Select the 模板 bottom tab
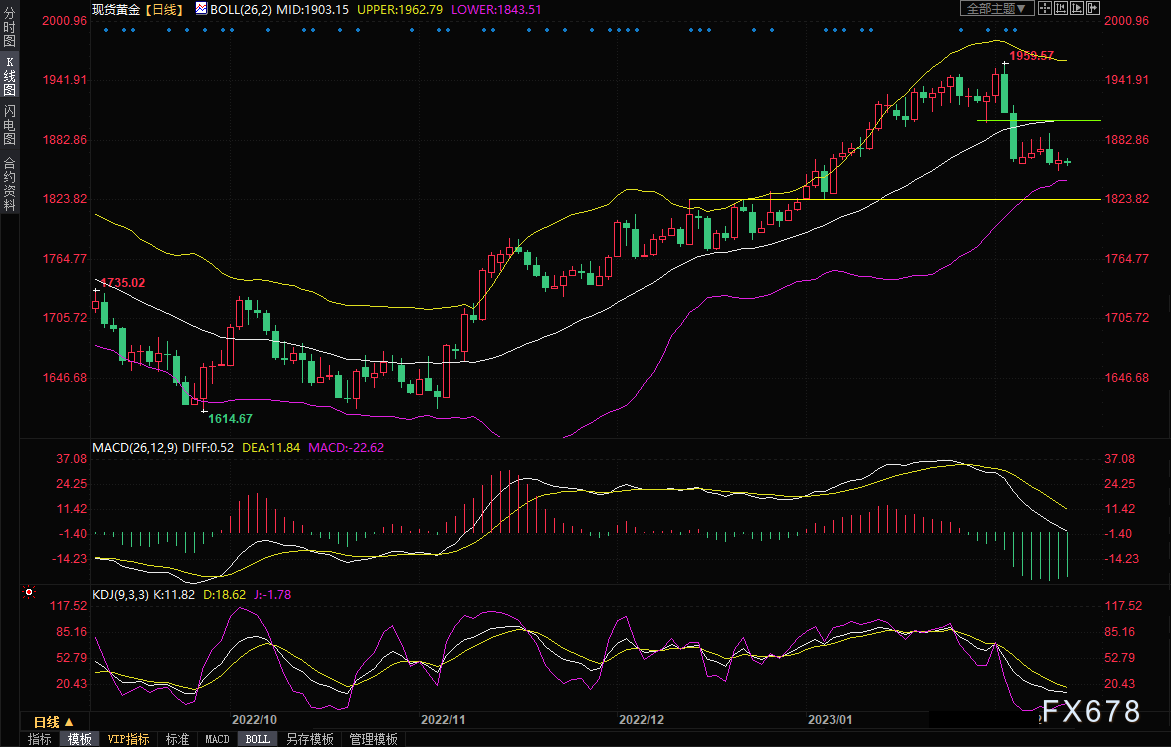The image size is (1171, 747). (x=79, y=739)
